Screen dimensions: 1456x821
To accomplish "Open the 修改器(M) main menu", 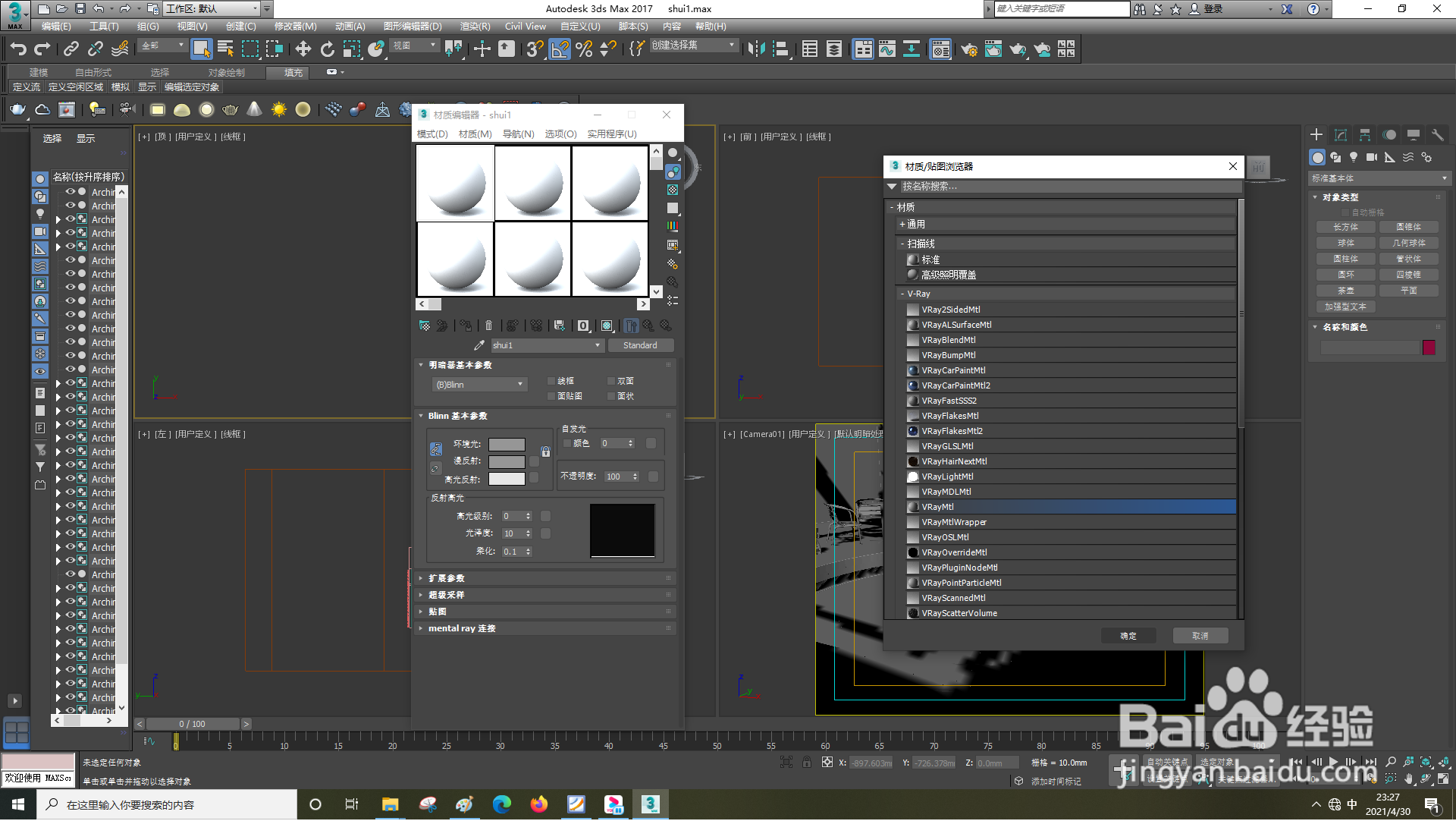I will click(295, 27).
